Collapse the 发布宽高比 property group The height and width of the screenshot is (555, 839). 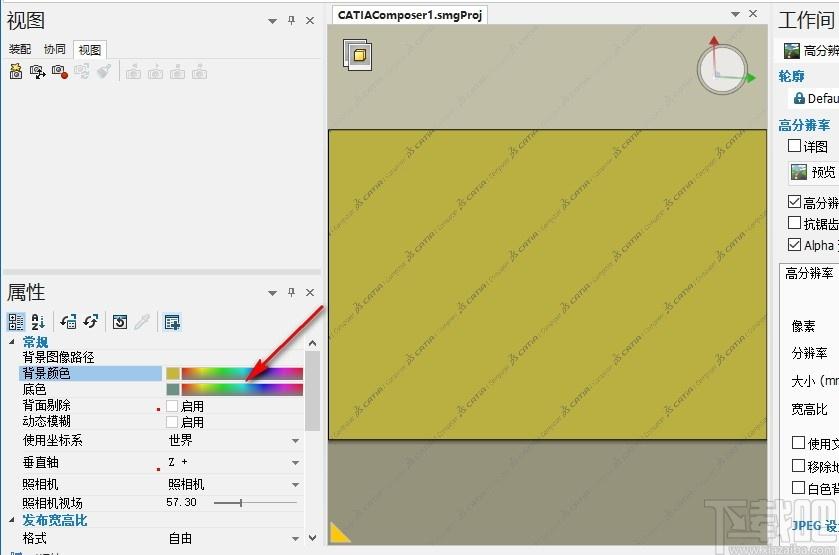coord(12,520)
